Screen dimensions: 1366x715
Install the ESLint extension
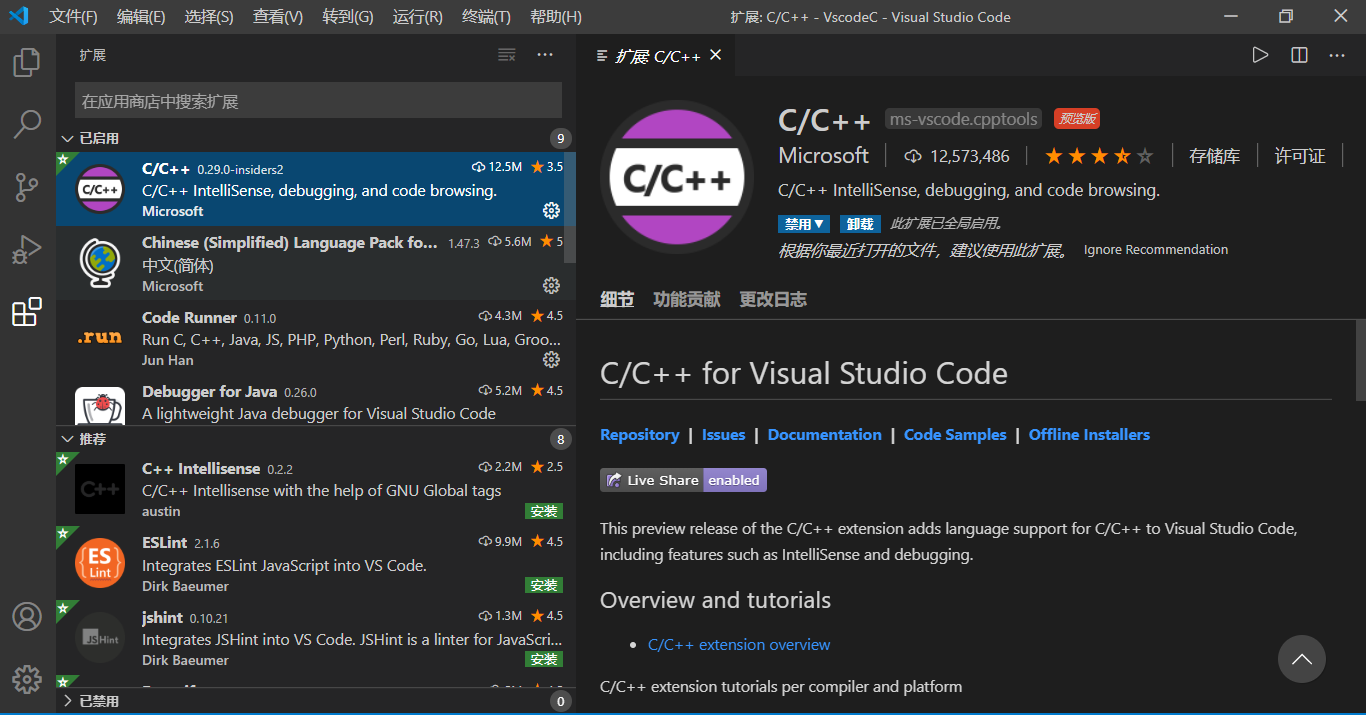(x=544, y=585)
